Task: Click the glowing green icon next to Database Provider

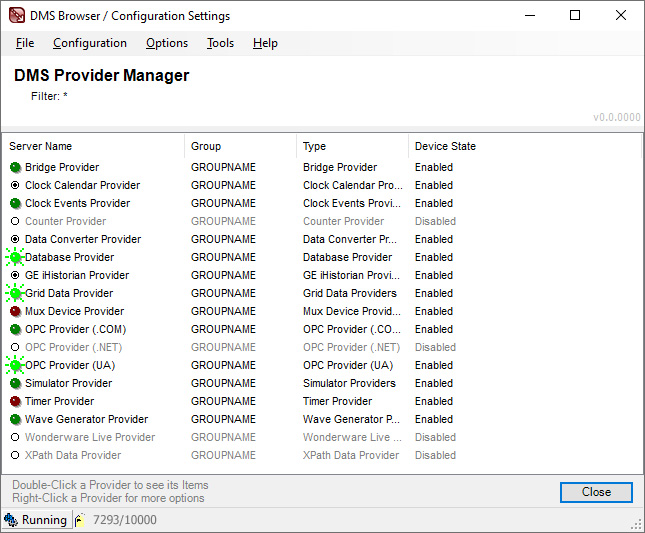Action: click(15, 258)
